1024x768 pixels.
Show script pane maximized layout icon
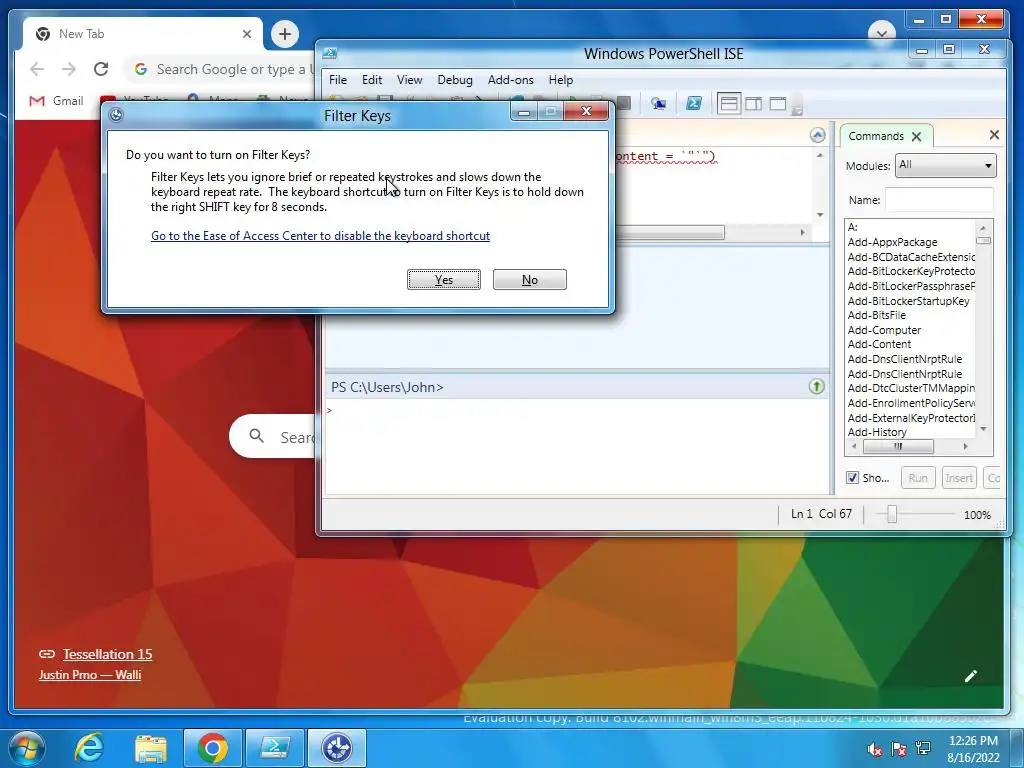(x=778, y=103)
